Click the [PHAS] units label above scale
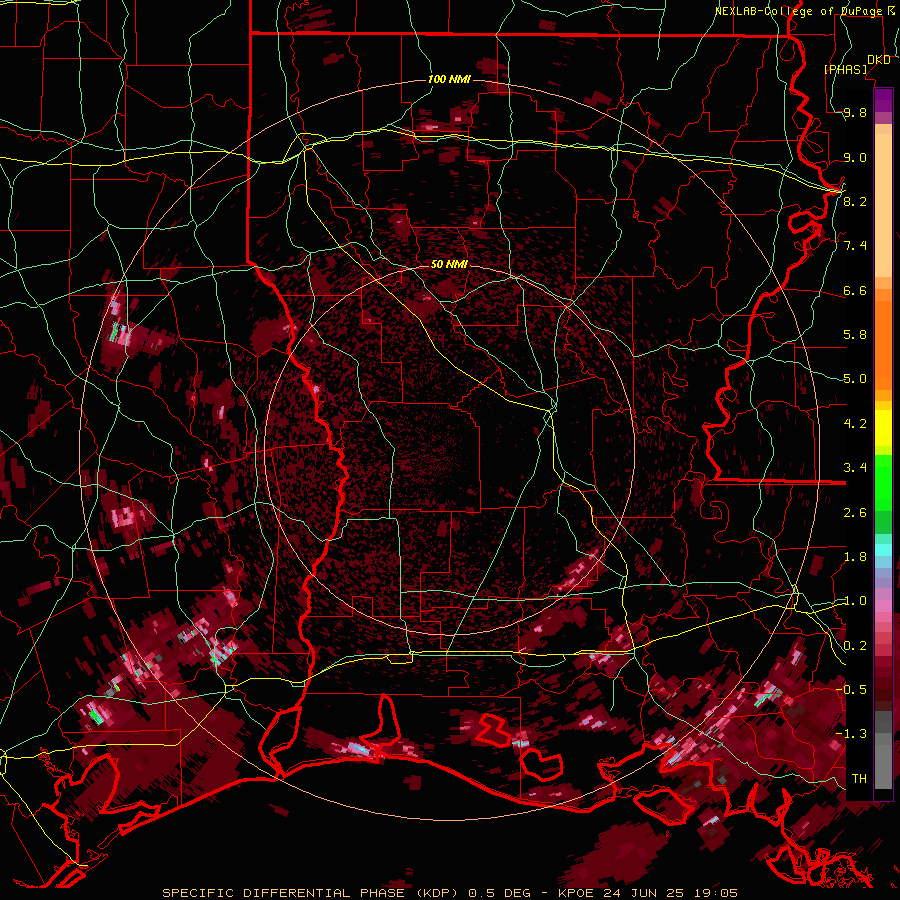Image resolution: width=900 pixels, height=900 pixels. [x=845, y=69]
